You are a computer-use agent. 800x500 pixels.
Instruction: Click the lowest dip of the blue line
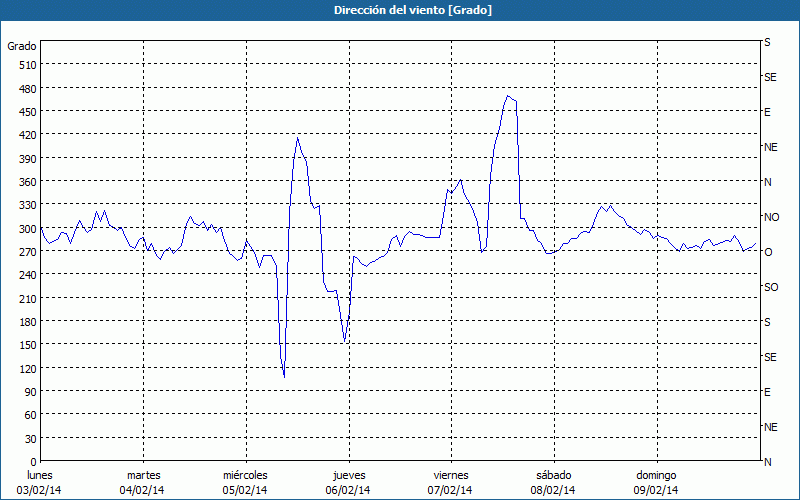click(284, 376)
